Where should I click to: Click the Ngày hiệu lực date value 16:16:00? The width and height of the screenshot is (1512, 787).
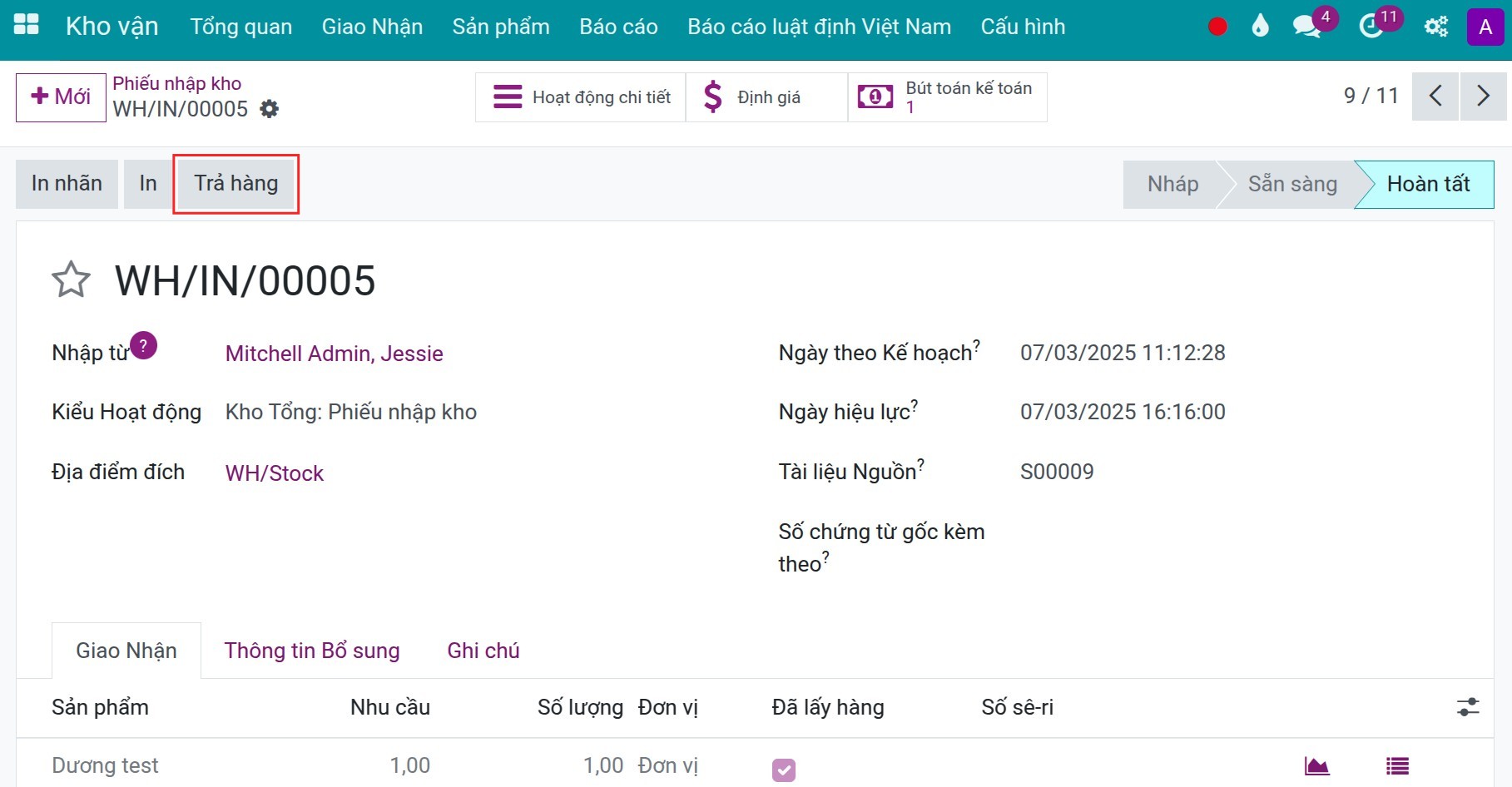1123,412
